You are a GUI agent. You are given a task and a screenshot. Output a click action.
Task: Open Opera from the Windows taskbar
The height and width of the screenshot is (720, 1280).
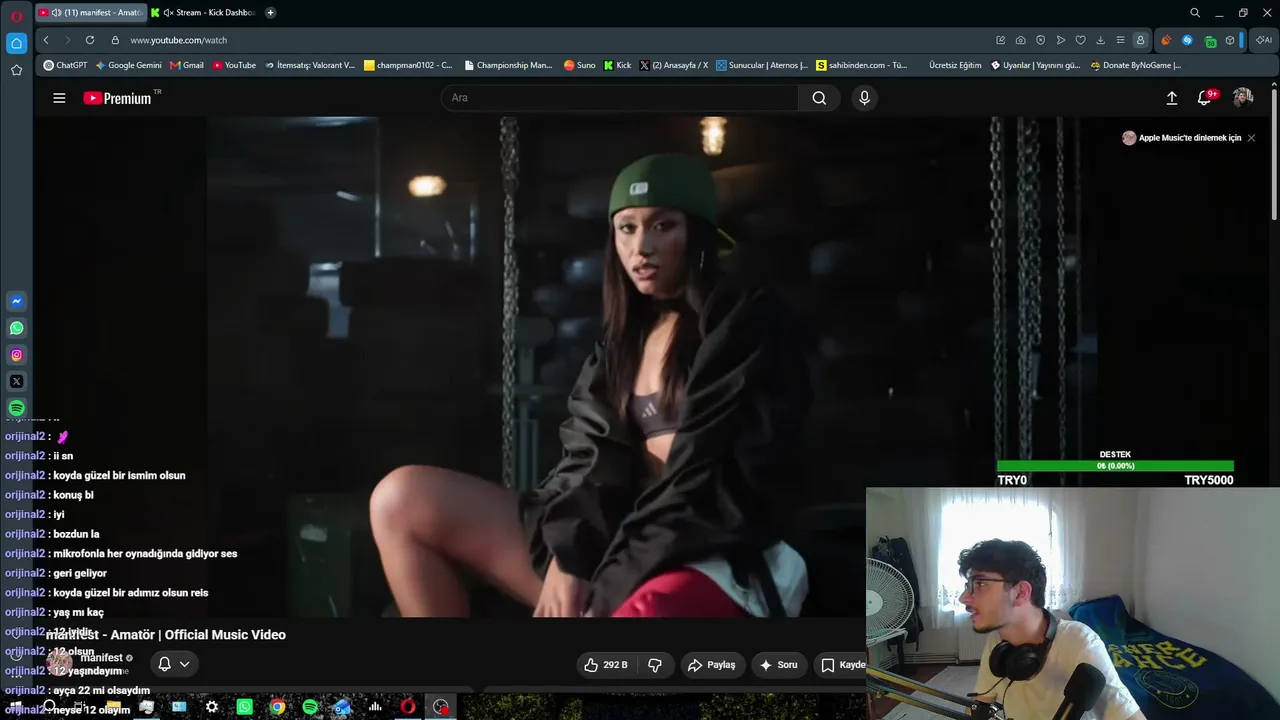coord(408,707)
